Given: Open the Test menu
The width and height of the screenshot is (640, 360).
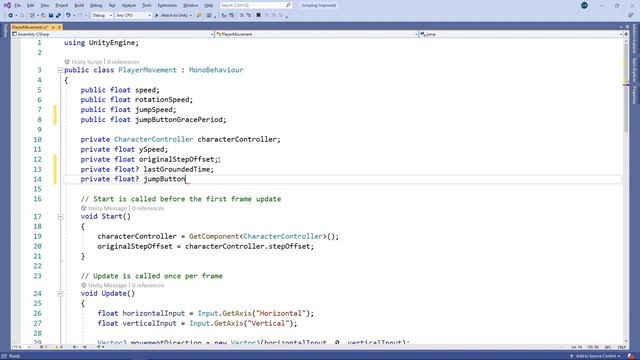Looking at the screenshot, I should point(112,5).
